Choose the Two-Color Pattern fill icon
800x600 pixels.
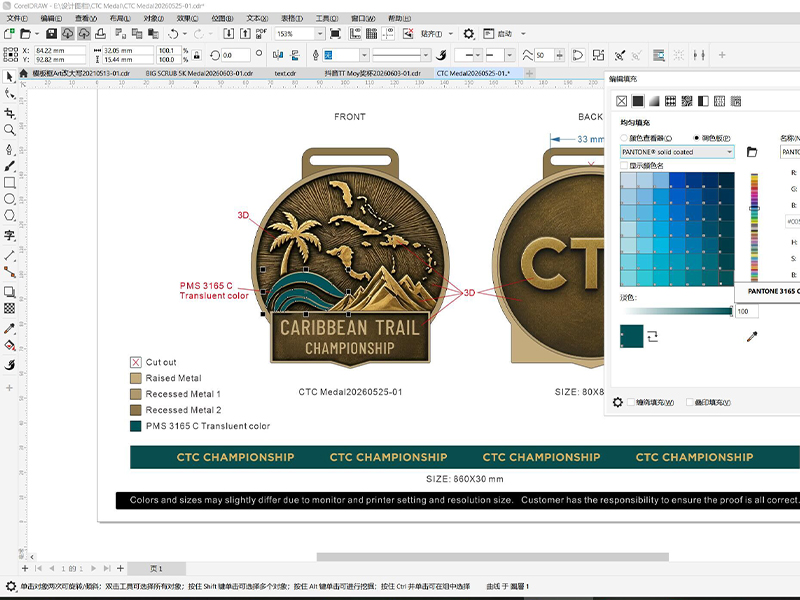tap(703, 101)
